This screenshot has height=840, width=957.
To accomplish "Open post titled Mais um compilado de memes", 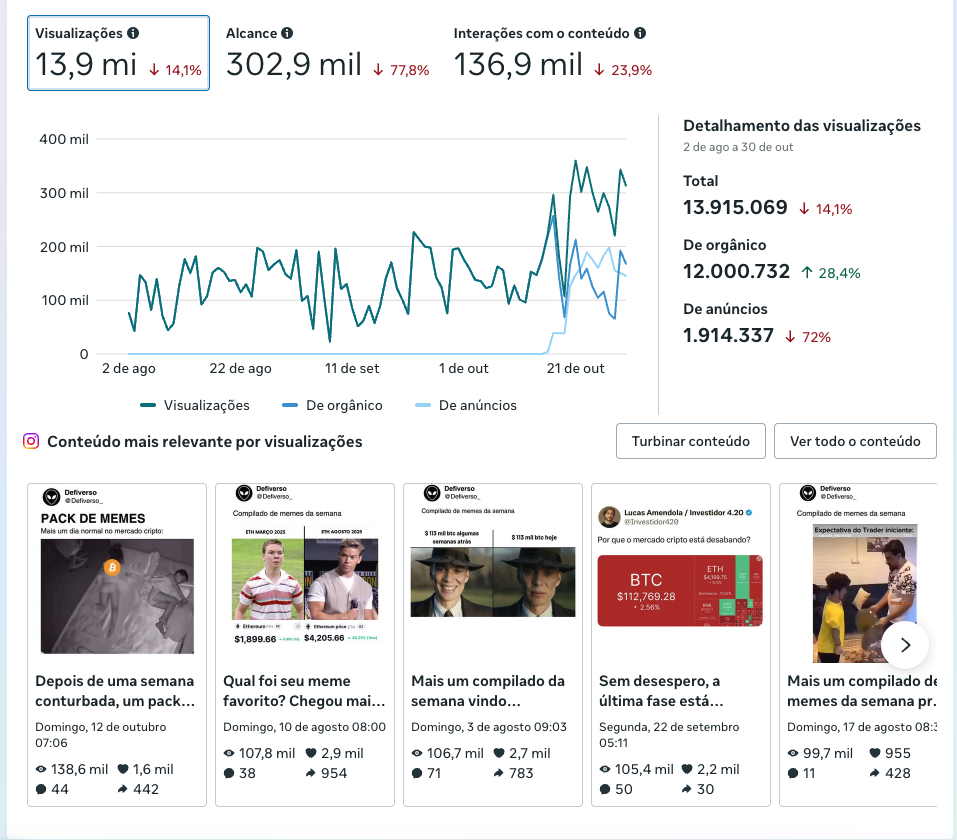I will 862,691.
